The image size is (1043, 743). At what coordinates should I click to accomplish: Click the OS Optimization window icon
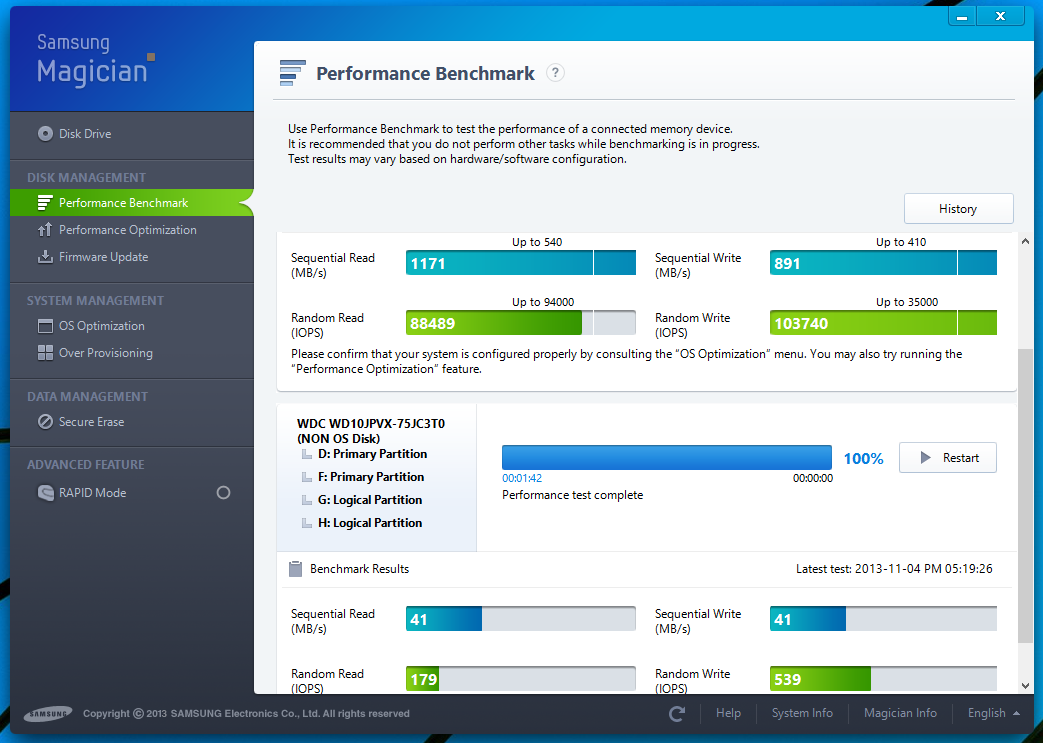[x=45, y=326]
